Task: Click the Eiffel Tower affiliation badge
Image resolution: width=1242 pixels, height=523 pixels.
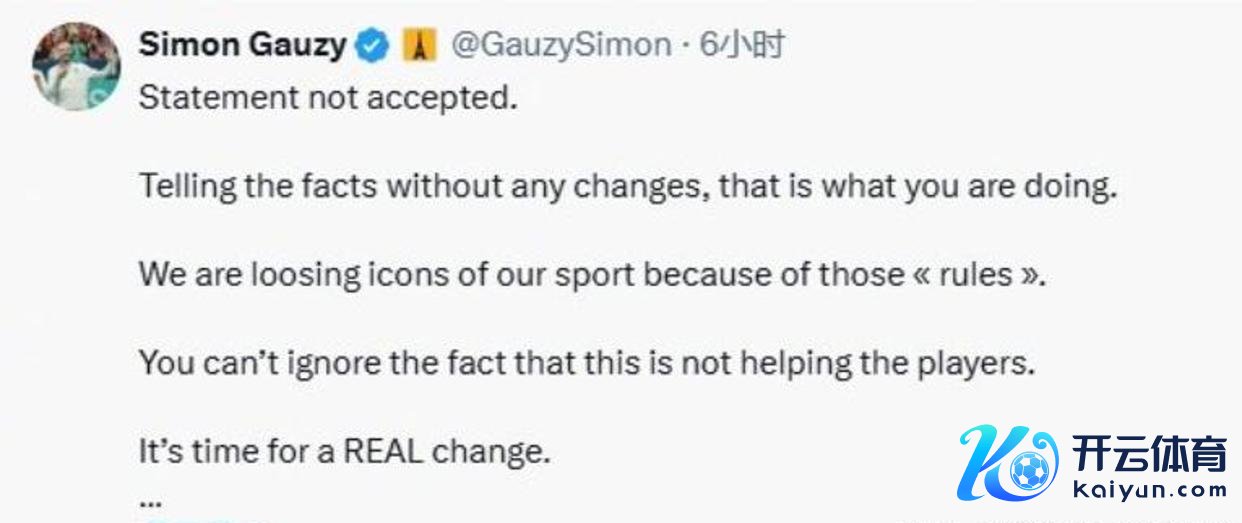Action: point(421,46)
